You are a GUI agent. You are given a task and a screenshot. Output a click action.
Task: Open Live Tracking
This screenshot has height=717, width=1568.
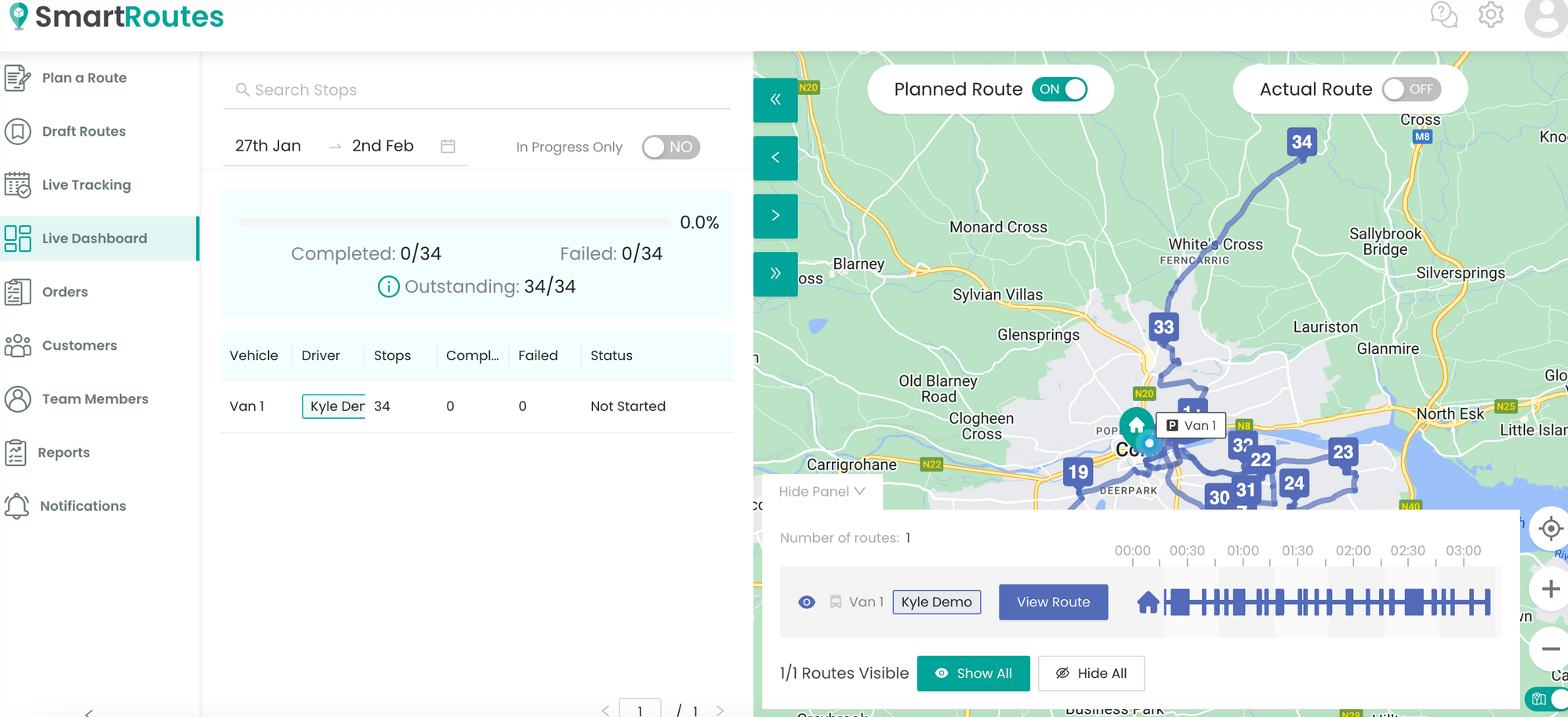86,184
